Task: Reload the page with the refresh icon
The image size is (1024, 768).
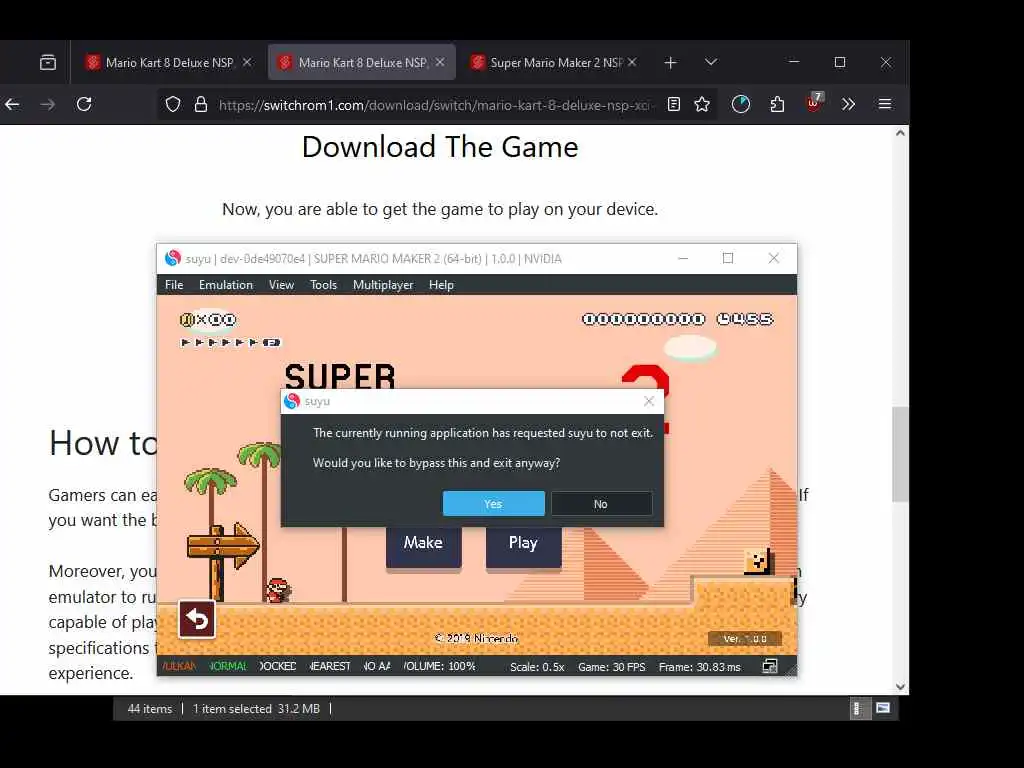Action: click(x=84, y=104)
